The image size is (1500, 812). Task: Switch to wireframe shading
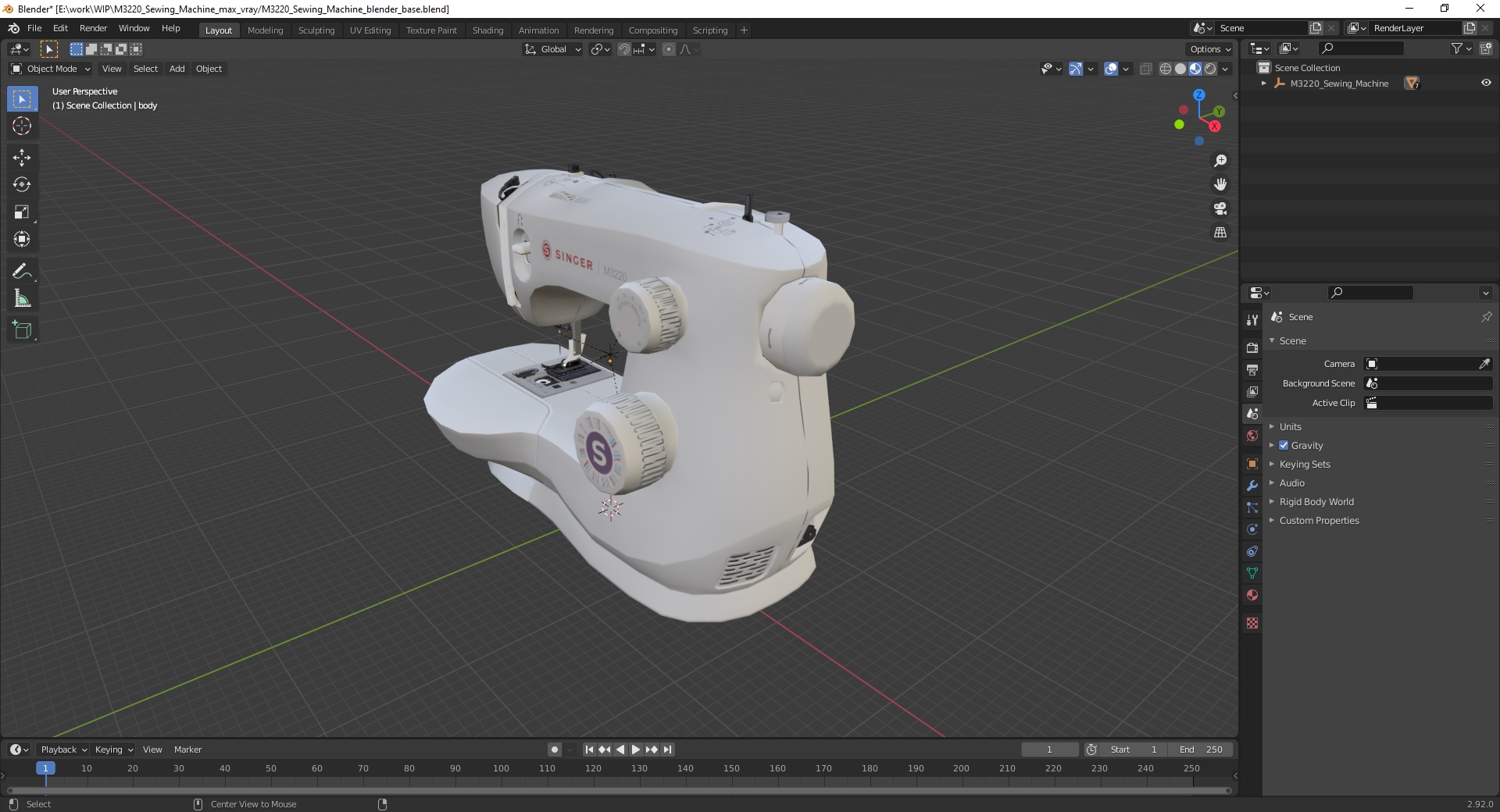tap(1166, 69)
